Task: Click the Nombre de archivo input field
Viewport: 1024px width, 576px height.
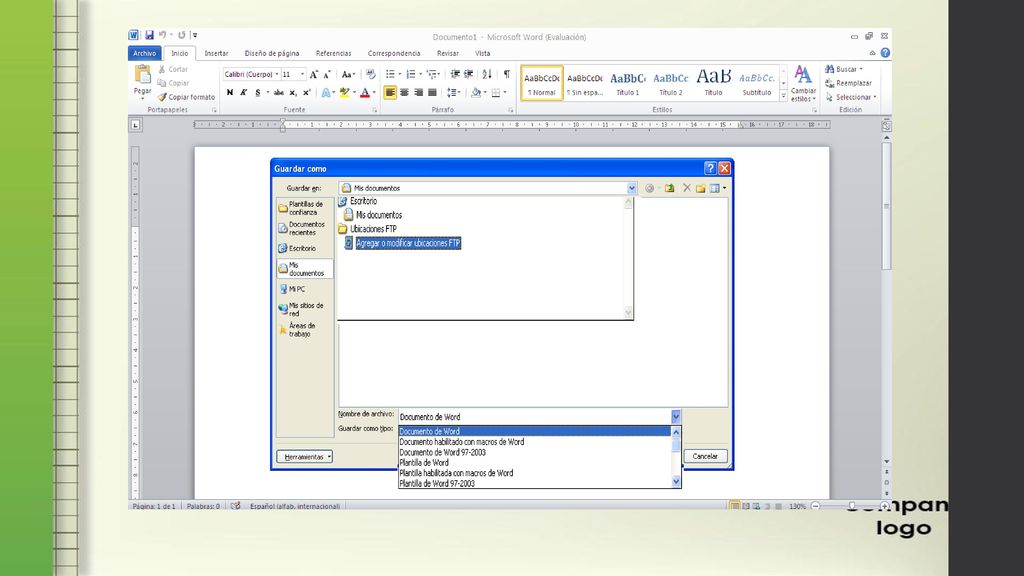Action: click(535, 417)
